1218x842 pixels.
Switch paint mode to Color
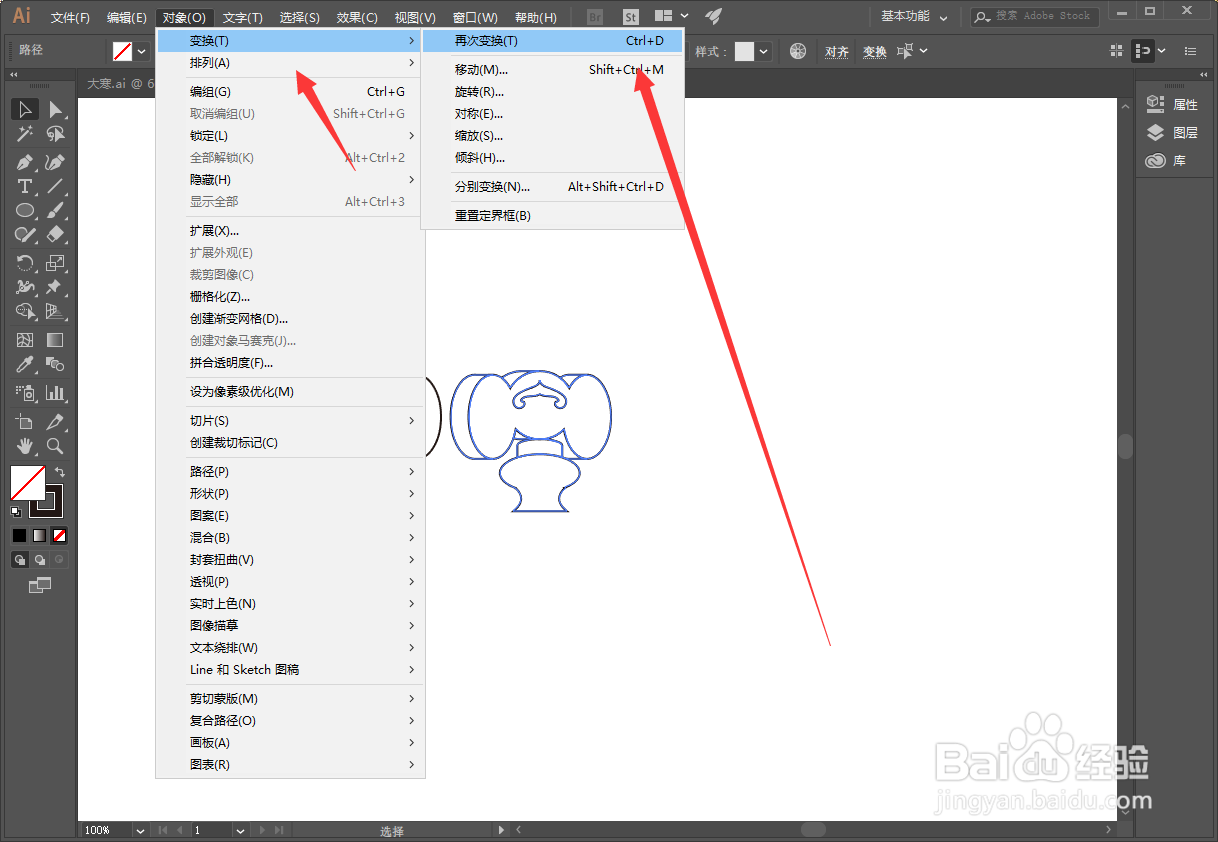point(20,535)
